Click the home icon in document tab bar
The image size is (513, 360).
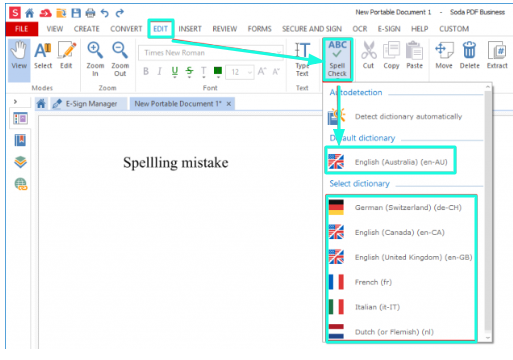[41, 104]
